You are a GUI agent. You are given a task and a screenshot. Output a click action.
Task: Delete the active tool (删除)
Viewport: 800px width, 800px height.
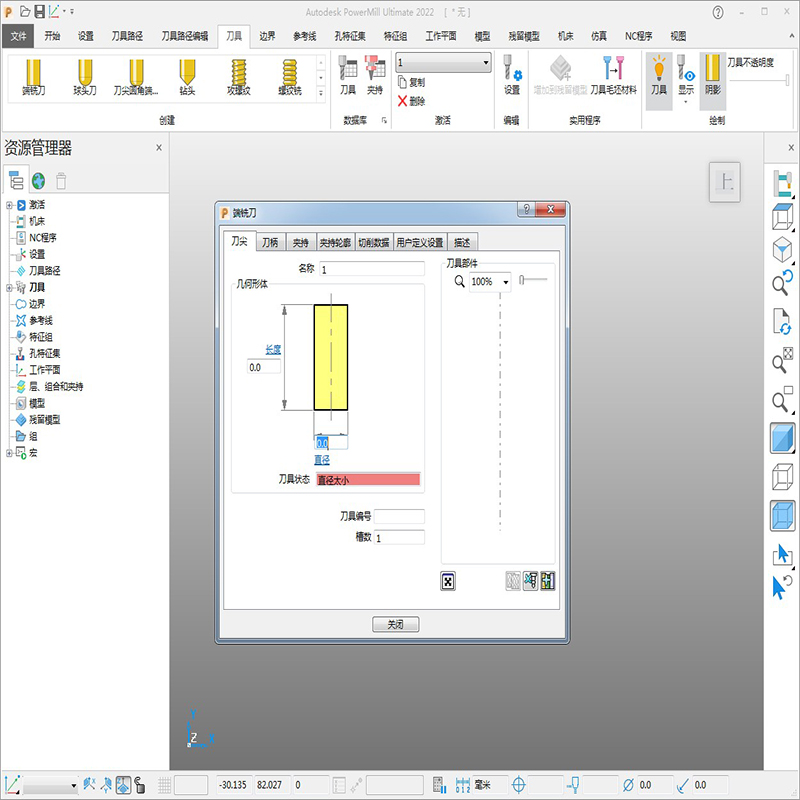pyautogui.click(x=411, y=101)
